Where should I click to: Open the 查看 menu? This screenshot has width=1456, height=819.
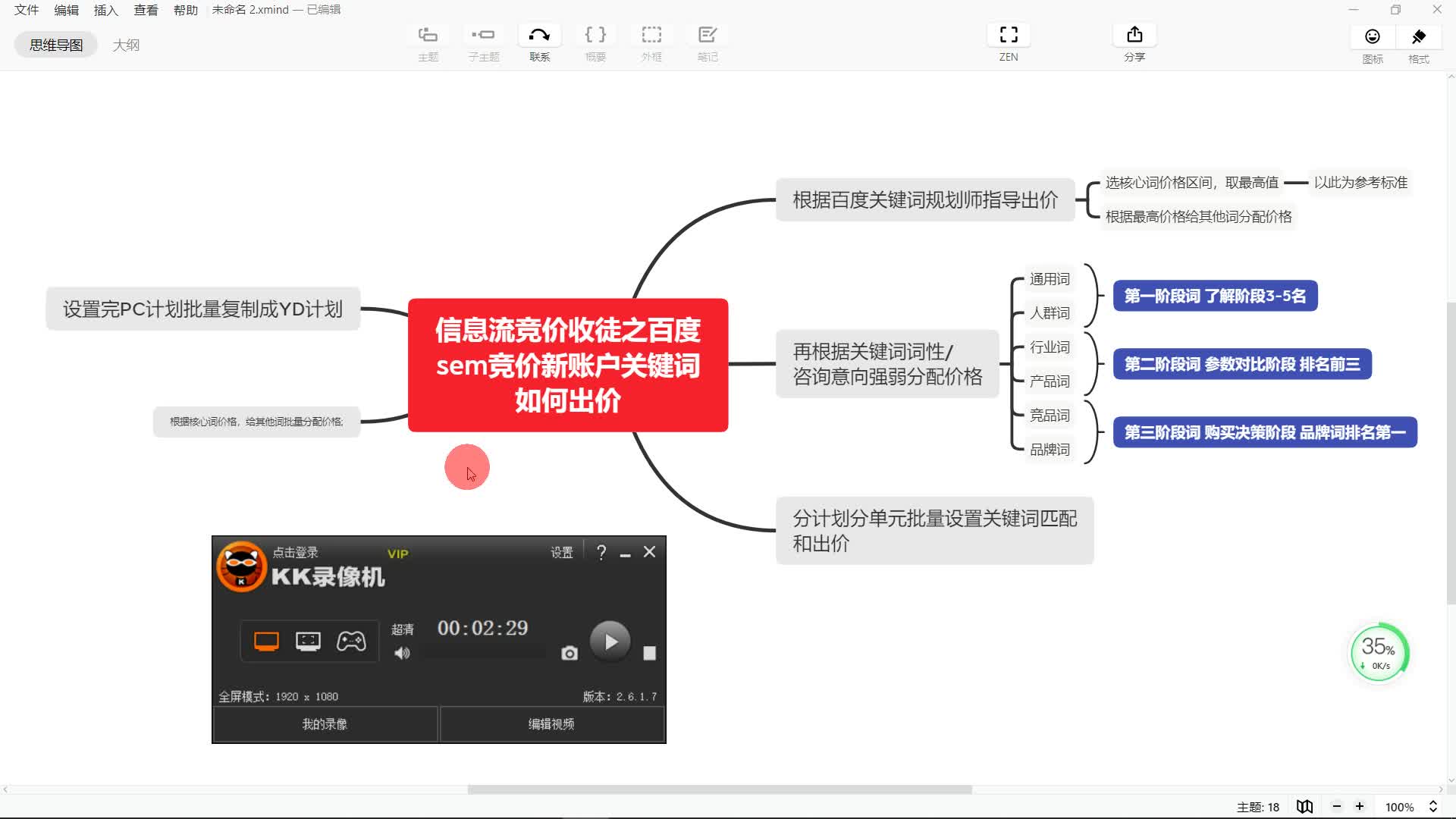pyautogui.click(x=146, y=10)
